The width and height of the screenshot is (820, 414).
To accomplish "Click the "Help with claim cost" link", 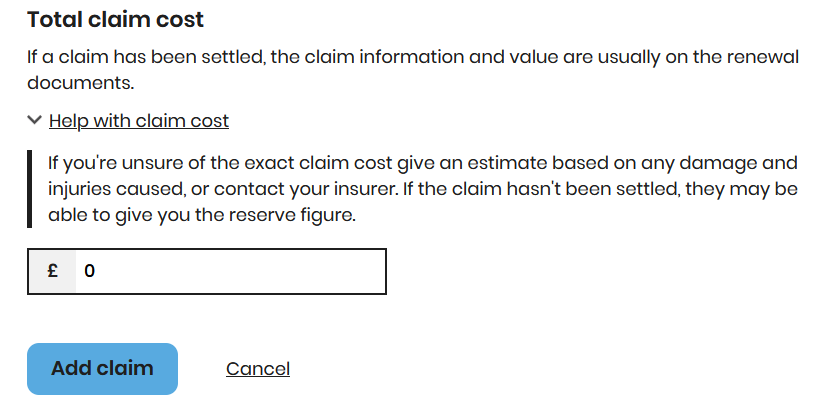I will pos(139,121).
